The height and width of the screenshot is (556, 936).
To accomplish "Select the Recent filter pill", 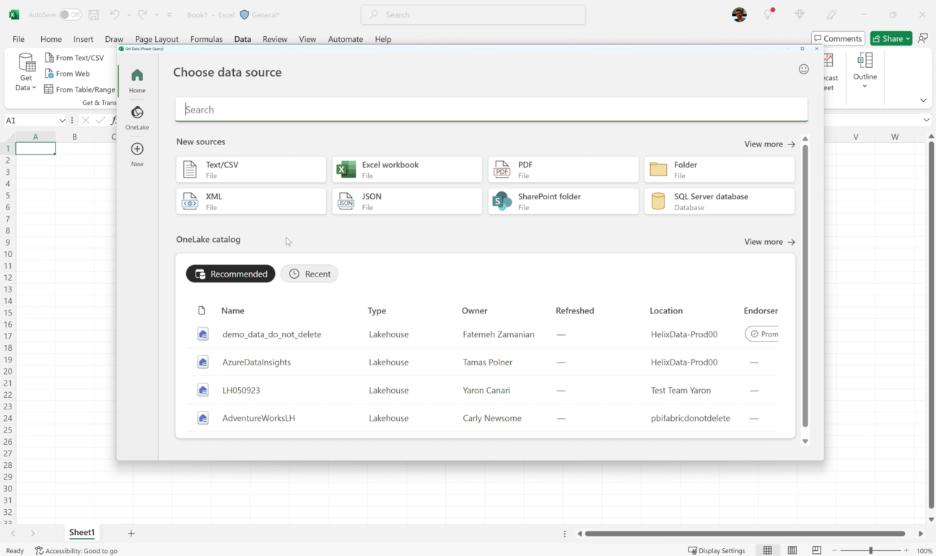I will coord(309,274).
